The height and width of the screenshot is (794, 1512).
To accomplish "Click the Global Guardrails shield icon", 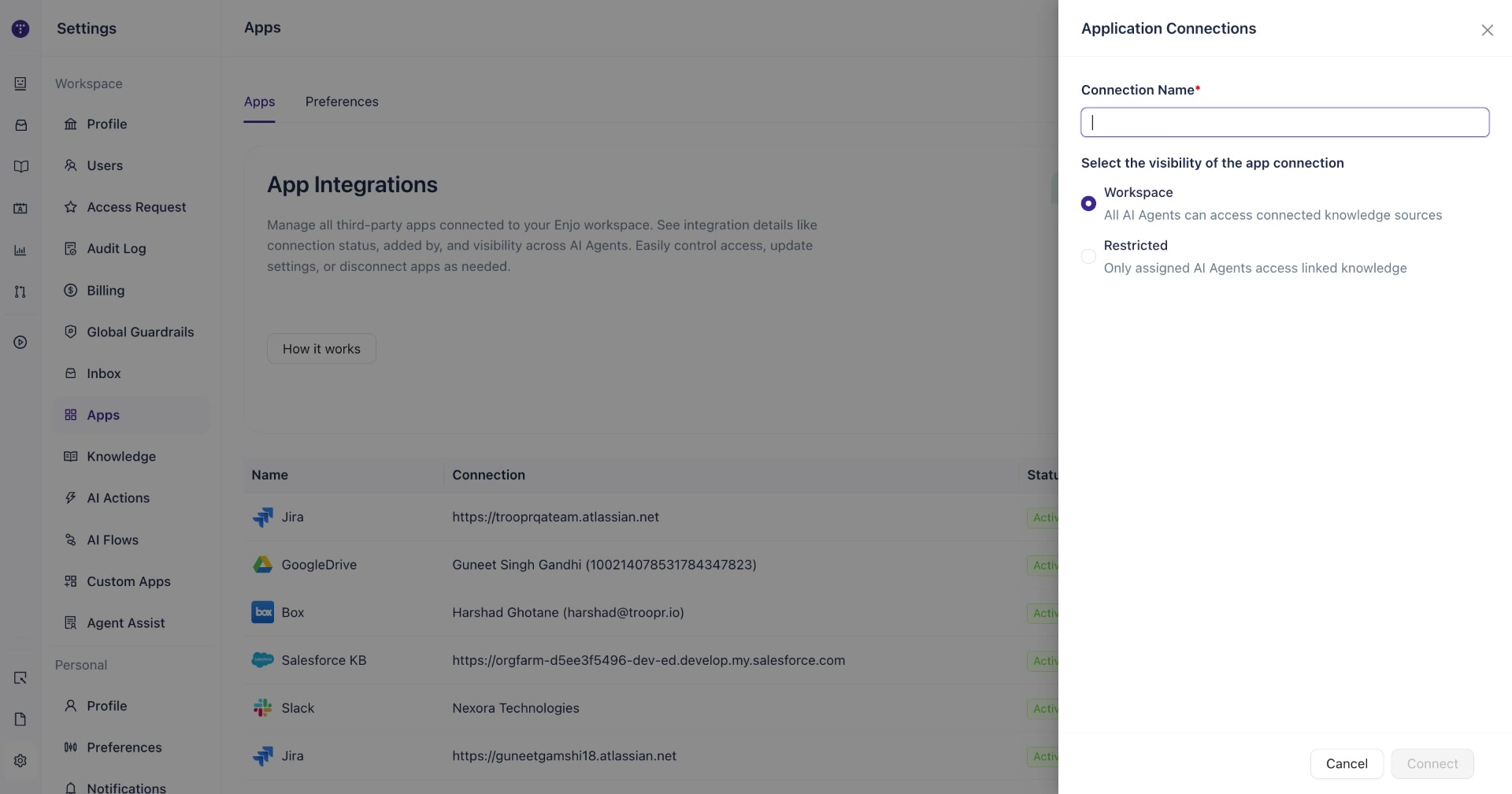I will pos(71,332).
